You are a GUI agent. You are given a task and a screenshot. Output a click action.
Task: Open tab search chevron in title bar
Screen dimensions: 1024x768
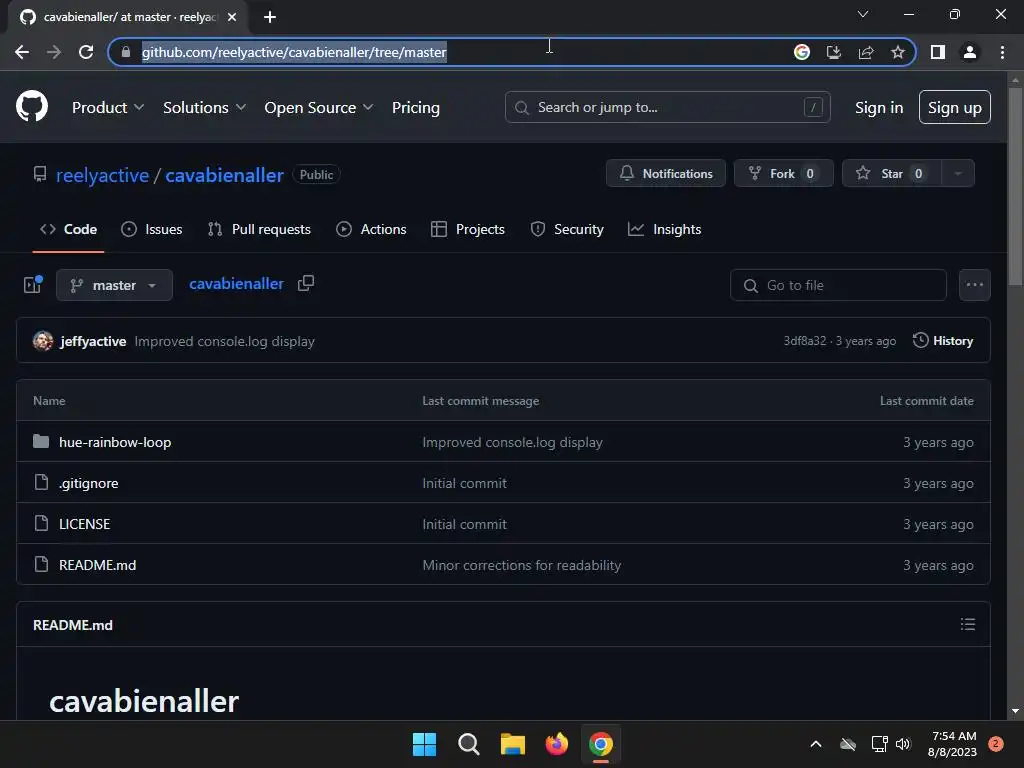[863, 14]
